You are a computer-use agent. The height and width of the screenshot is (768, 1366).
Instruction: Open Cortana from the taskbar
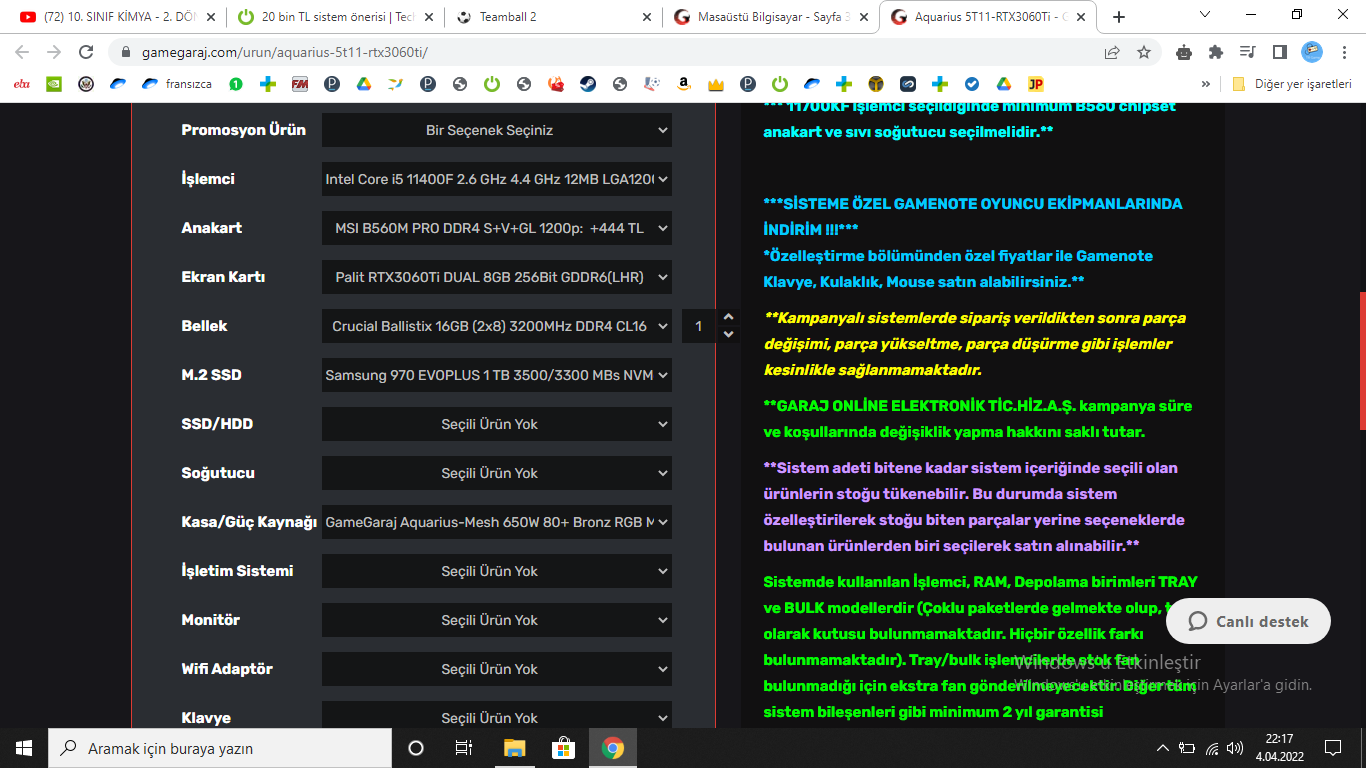coord(416,748)
